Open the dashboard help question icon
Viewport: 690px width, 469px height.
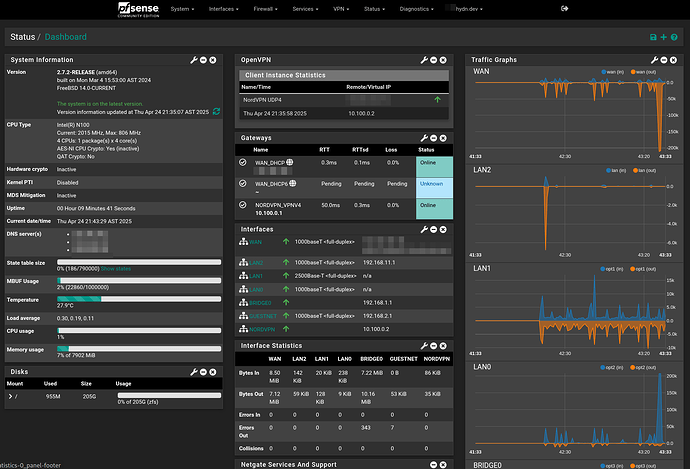point(674,37)
